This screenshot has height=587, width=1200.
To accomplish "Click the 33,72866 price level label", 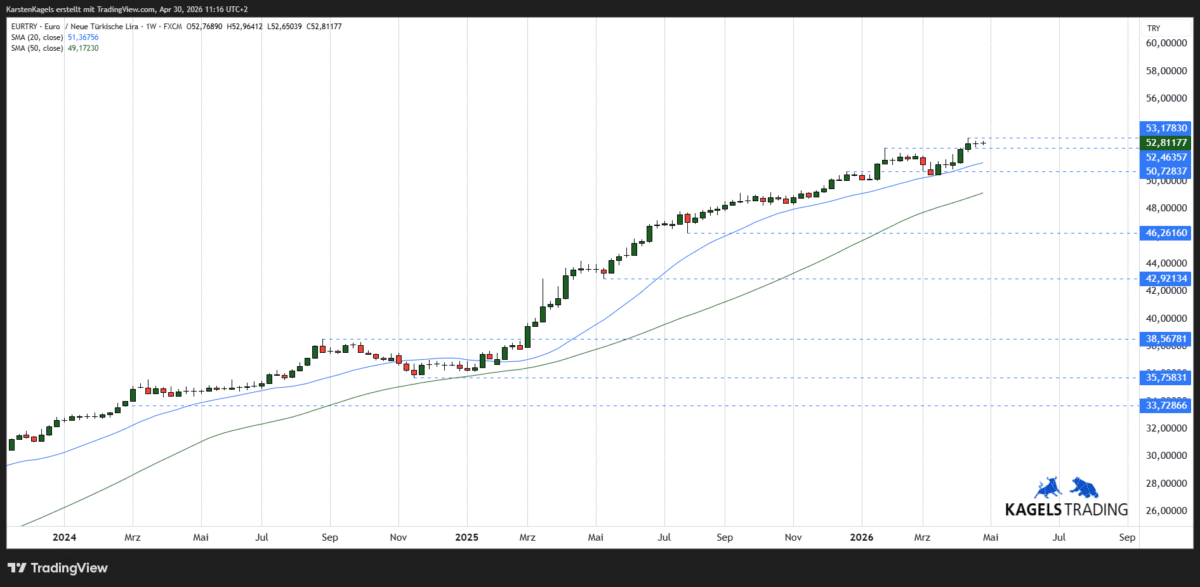I will click(1166, 405).
